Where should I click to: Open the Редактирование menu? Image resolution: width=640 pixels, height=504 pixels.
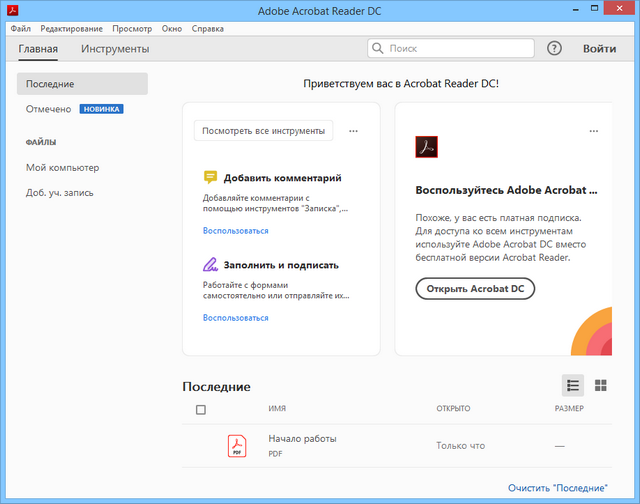pyautogui.click(x=72, y=29)
